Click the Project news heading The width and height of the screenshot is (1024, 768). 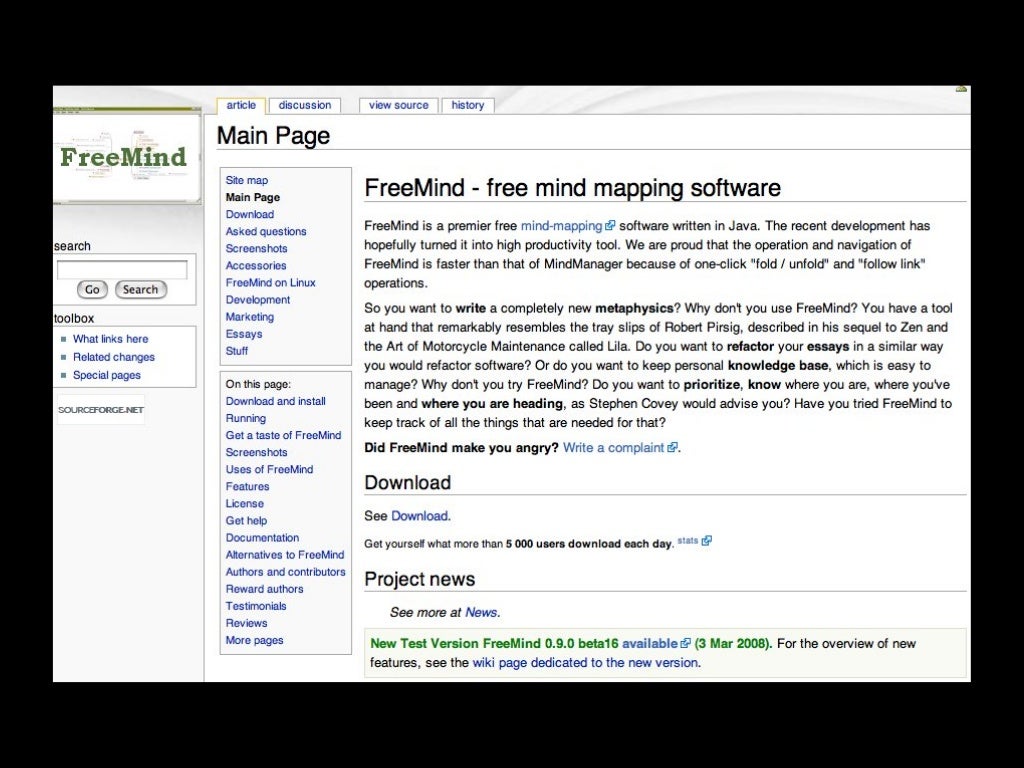419,579
